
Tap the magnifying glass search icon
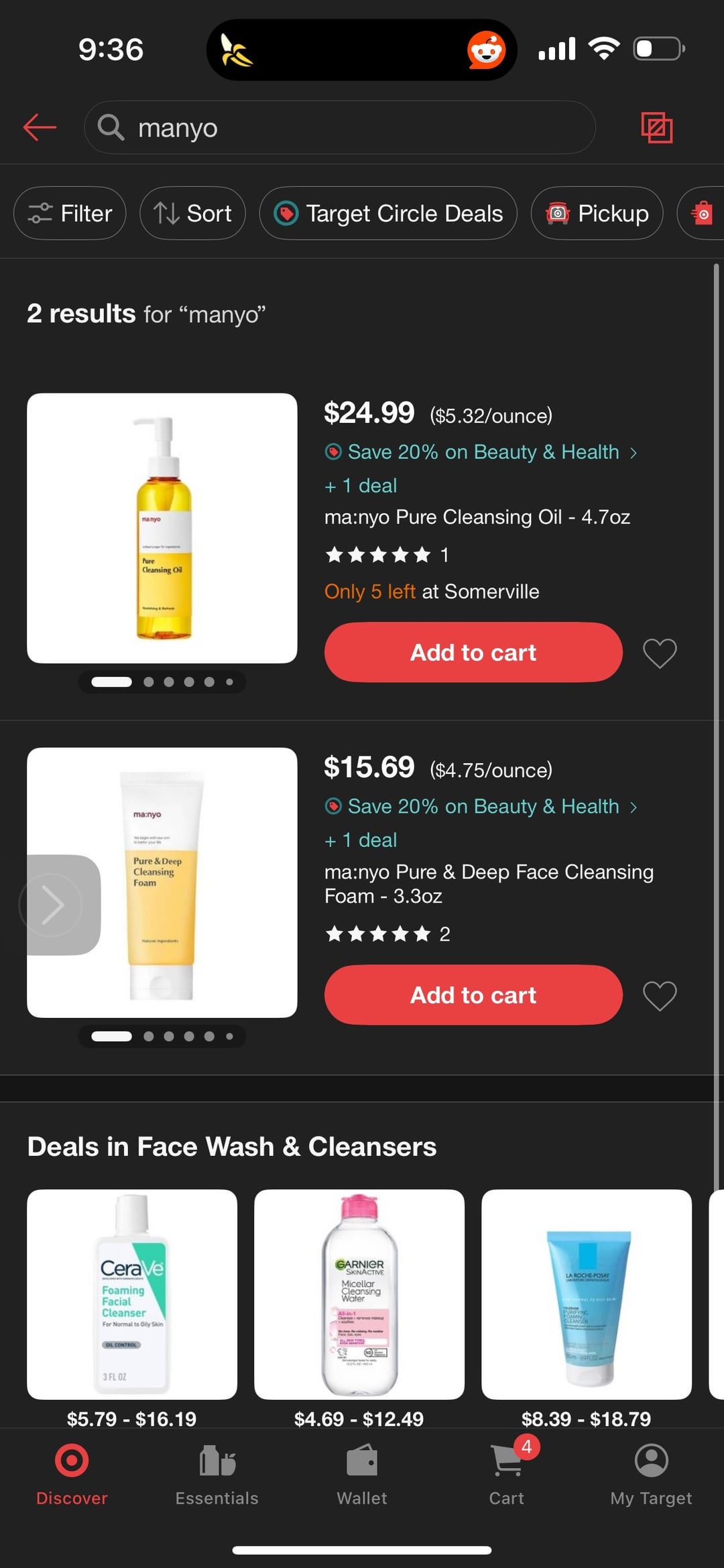pyautogui.click(x=111, y=127)
